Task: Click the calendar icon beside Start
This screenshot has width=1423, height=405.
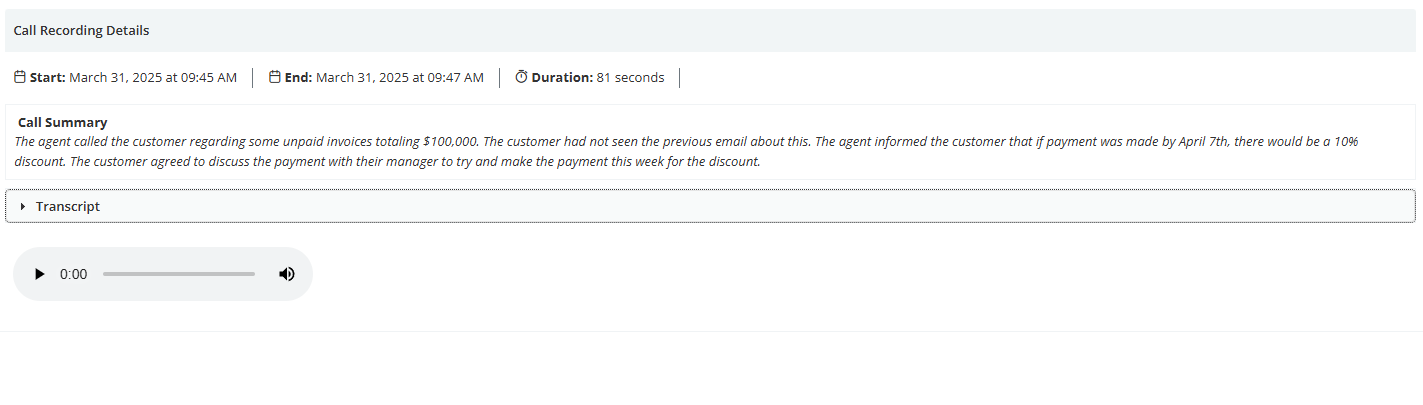Action: (19, 77)
